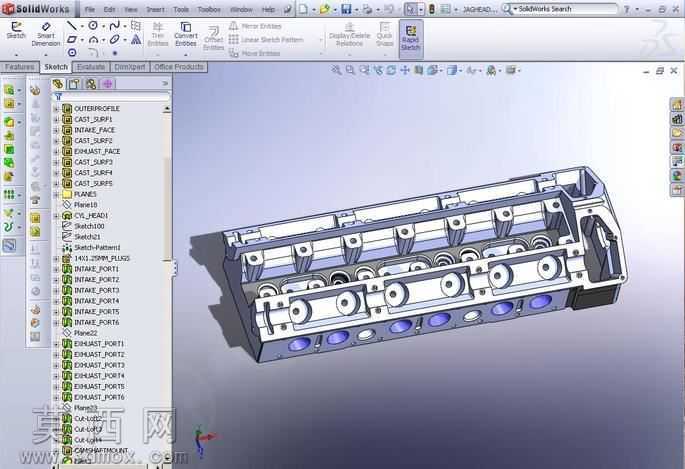Expand the OUTERPROFILE tree node

pos(56,108)
